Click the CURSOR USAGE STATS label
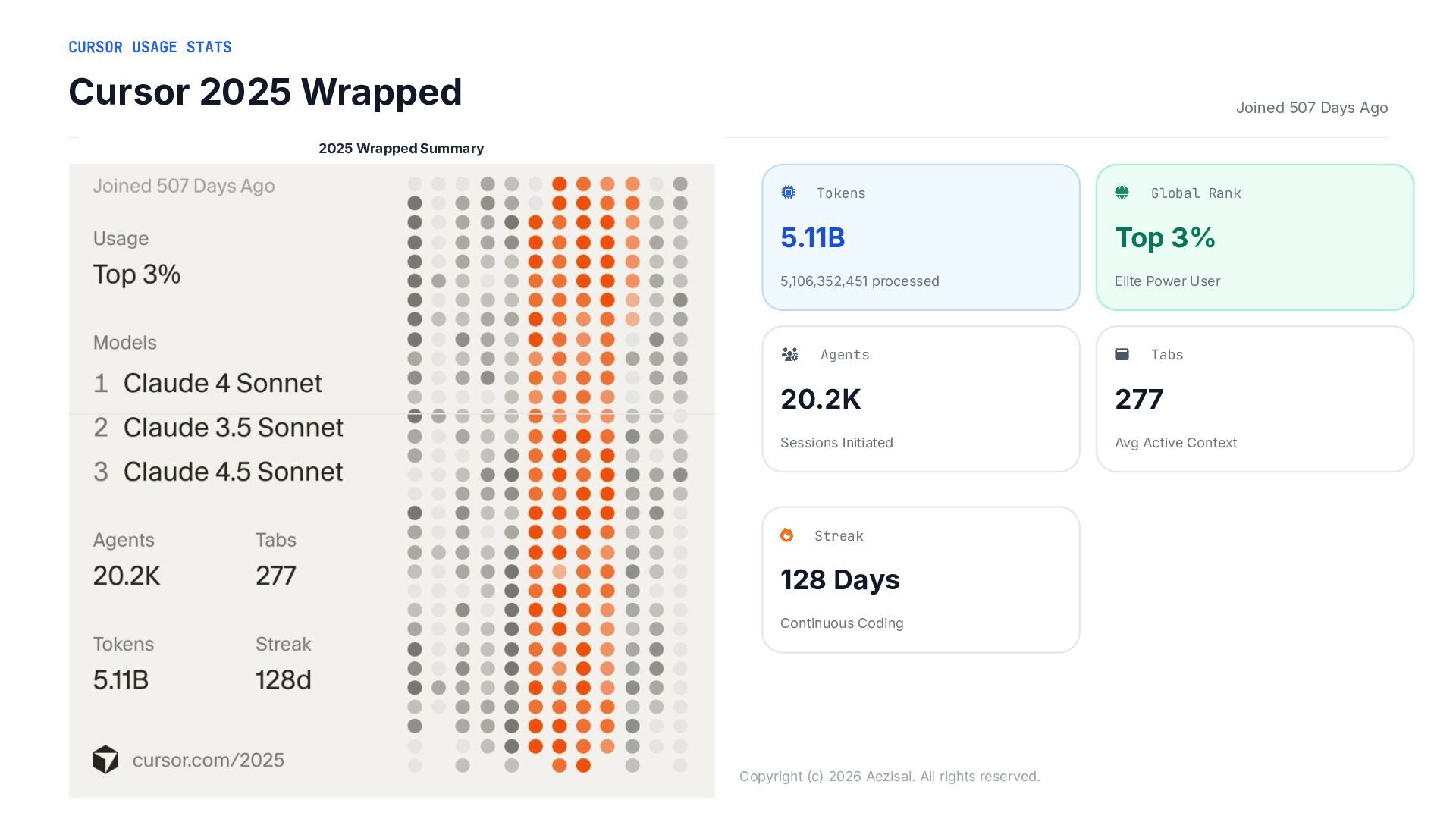 pyautogui.click(x=150, y=47)
